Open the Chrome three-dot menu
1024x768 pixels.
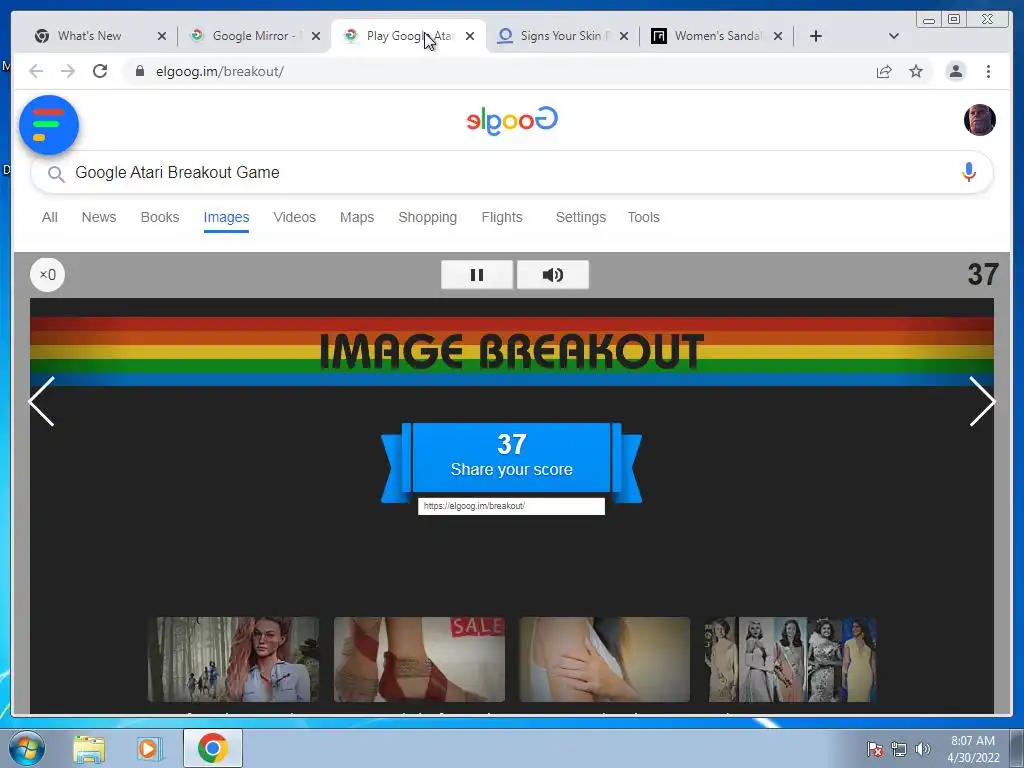point(988,71)
